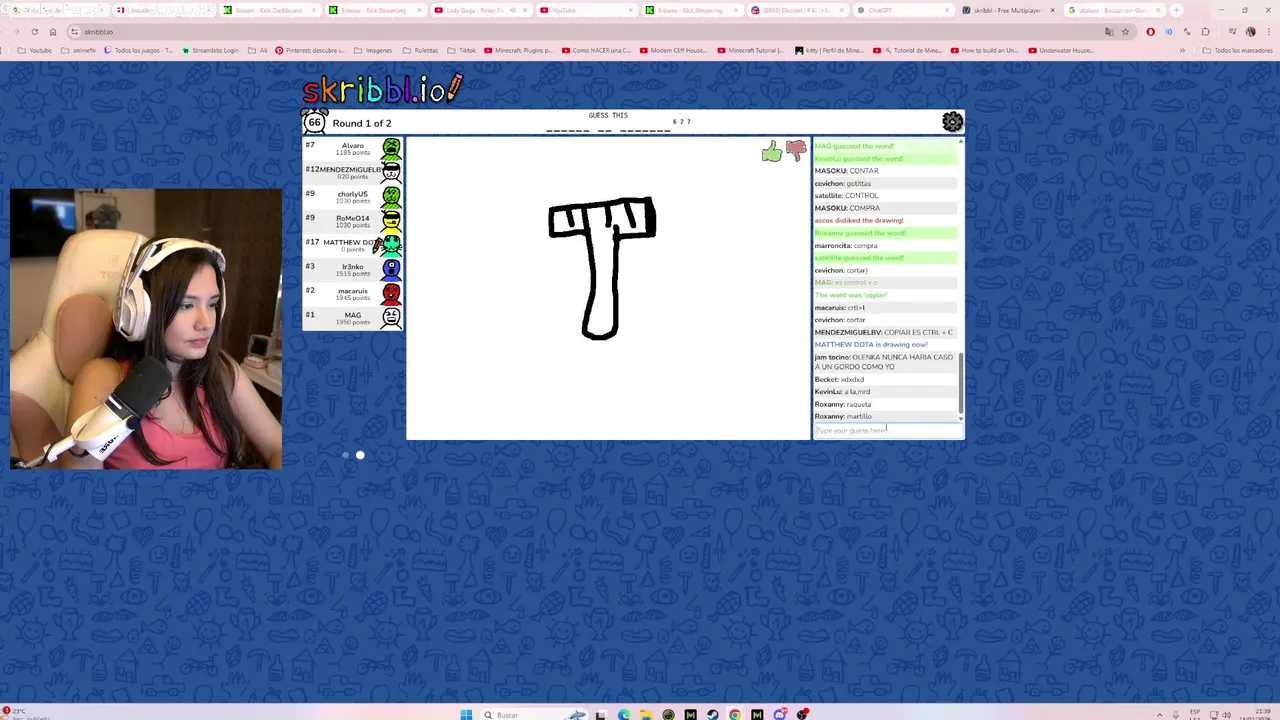Reload the page
The width and height of the screenshot is (1280, 720).
[x=34, y=32]
